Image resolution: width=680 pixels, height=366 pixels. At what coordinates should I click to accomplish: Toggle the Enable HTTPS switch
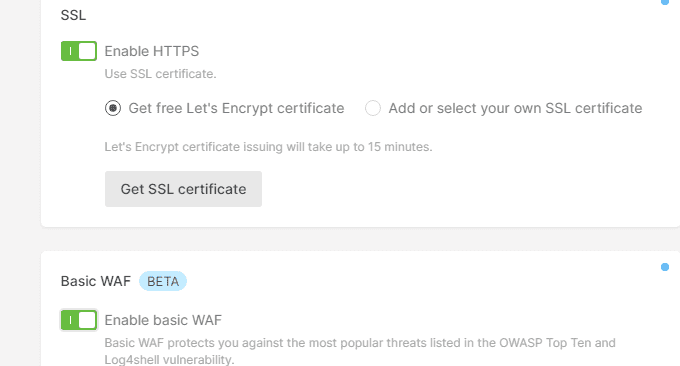coord(79,51)
